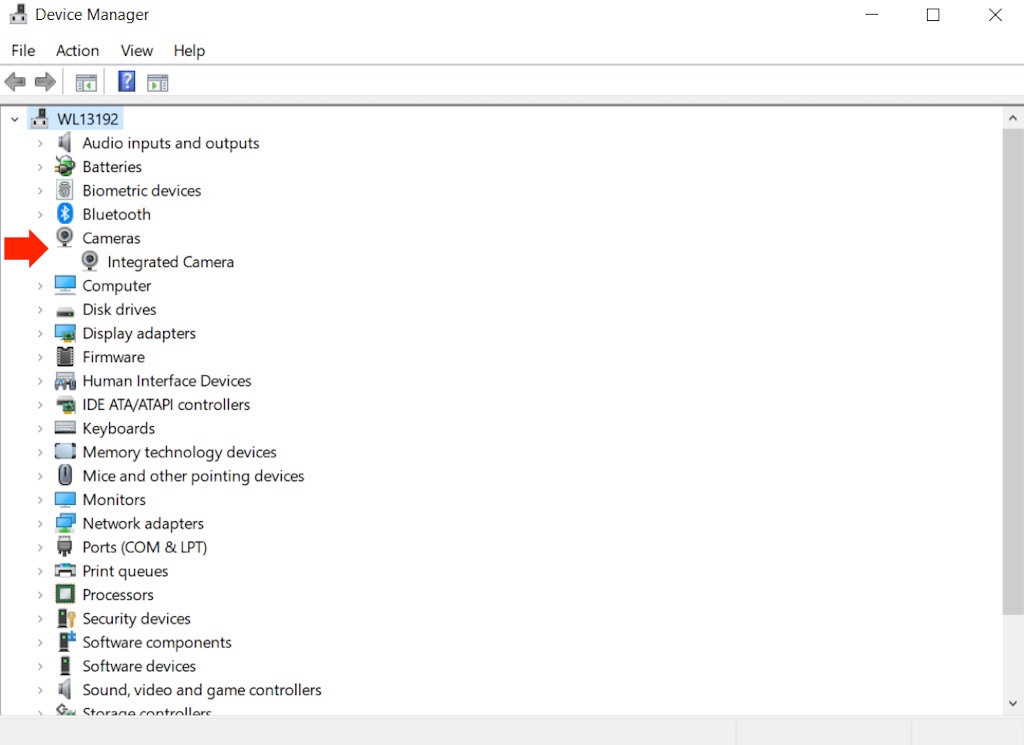
Task: Expand the Processors chevron
Action: [x=40, y=595]
